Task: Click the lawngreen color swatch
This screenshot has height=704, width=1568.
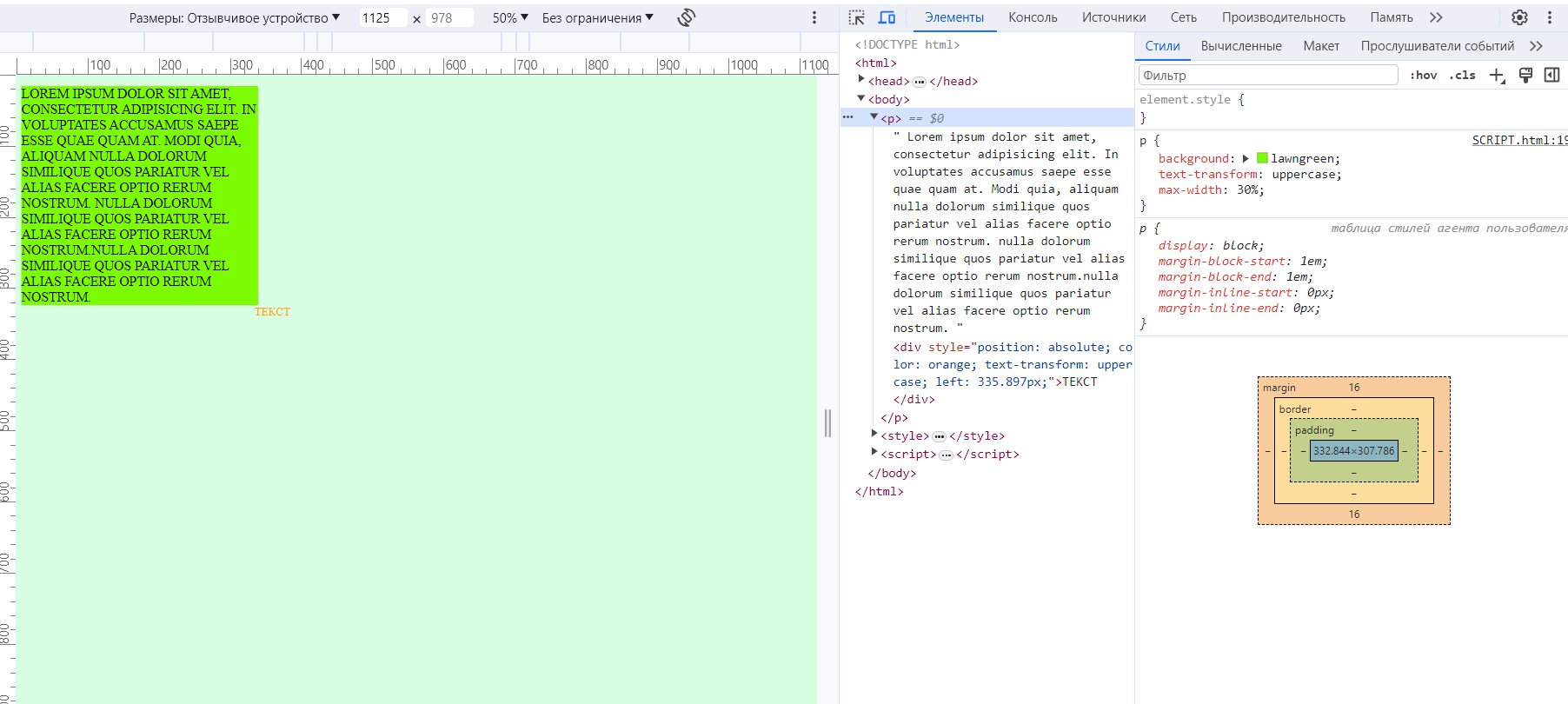Action: 1262,158
